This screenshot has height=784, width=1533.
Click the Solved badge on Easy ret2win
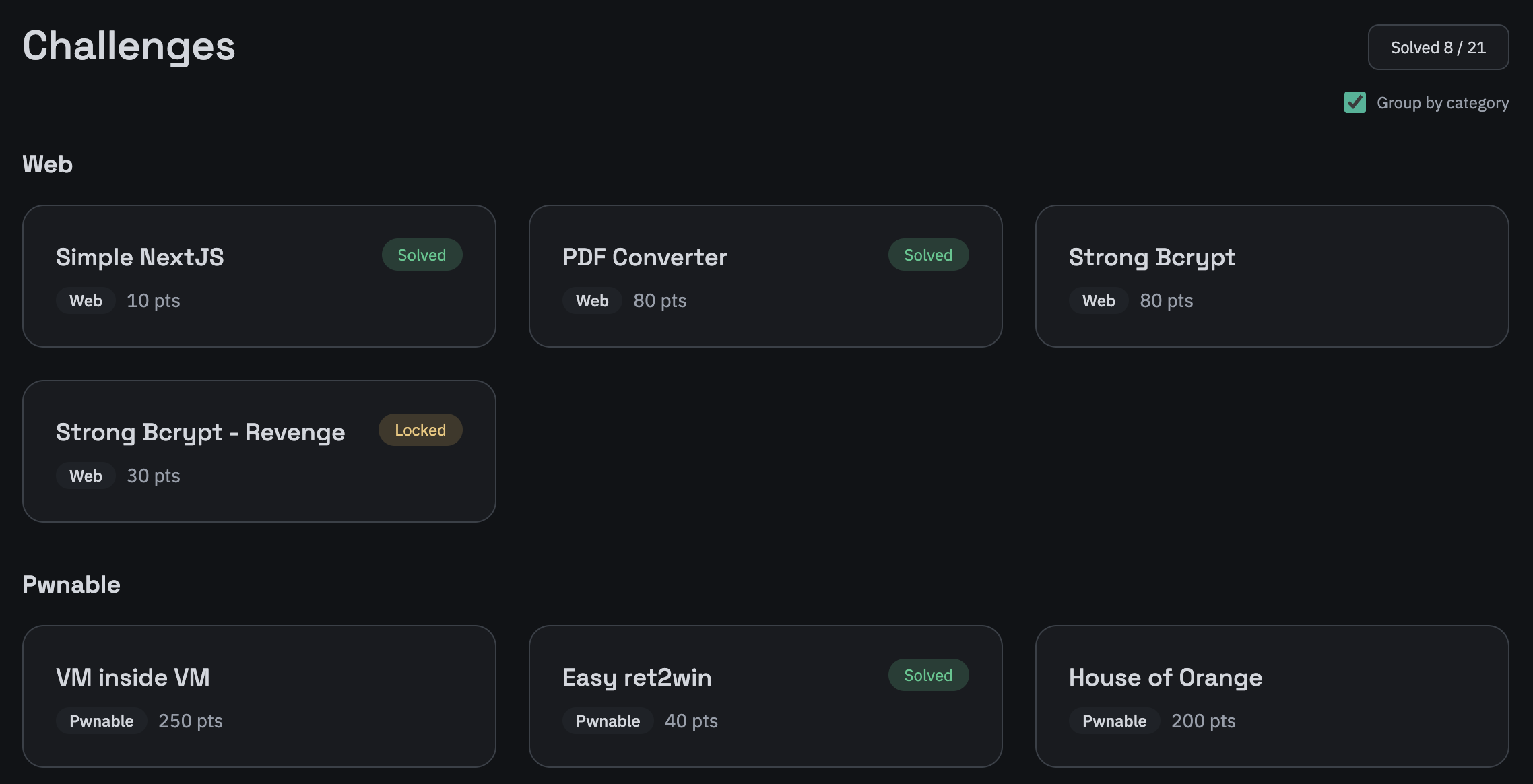(928, 676)
